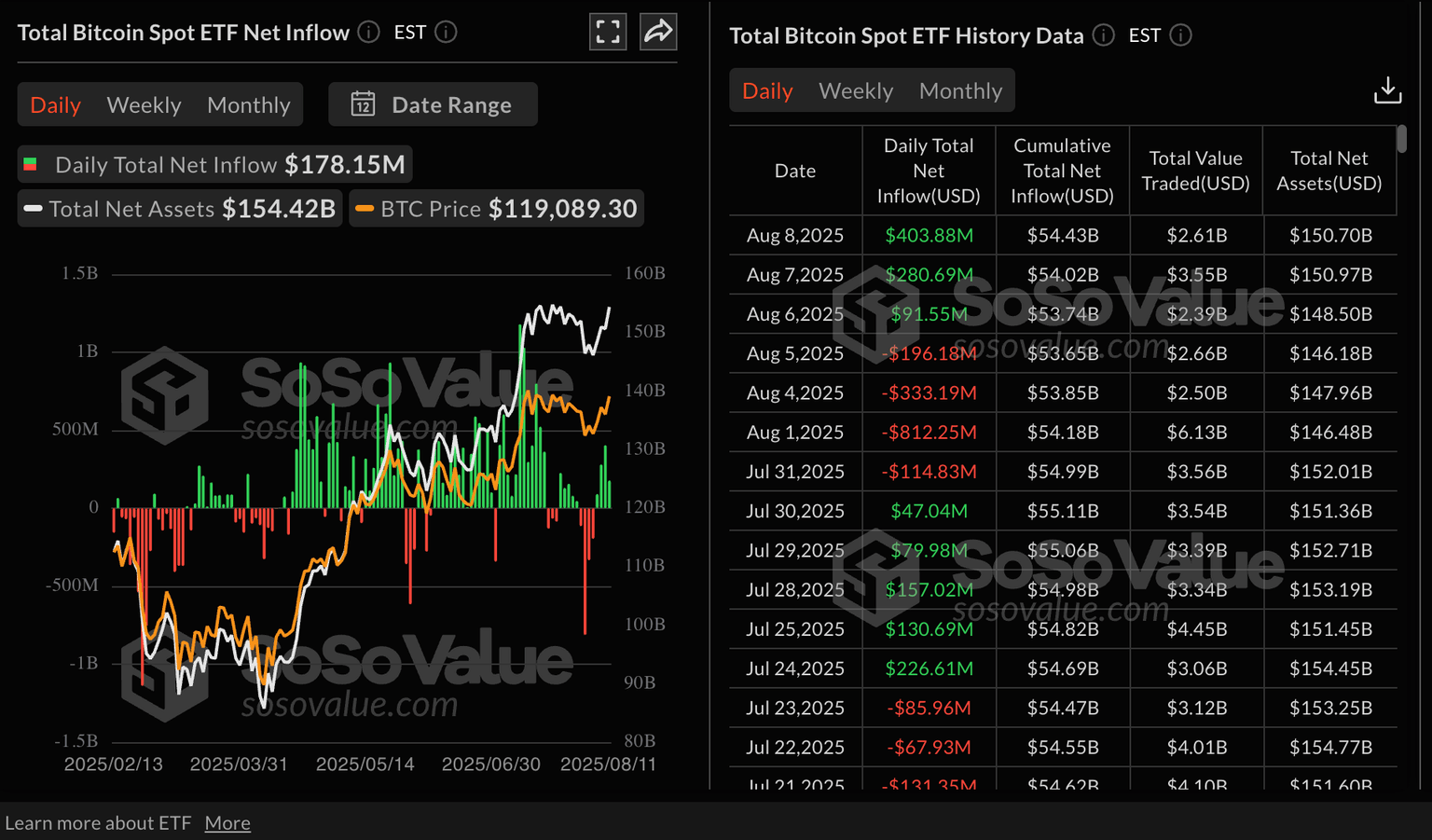Click the More link about ETF
The image size is (1432, 840).
pos(227,823)
